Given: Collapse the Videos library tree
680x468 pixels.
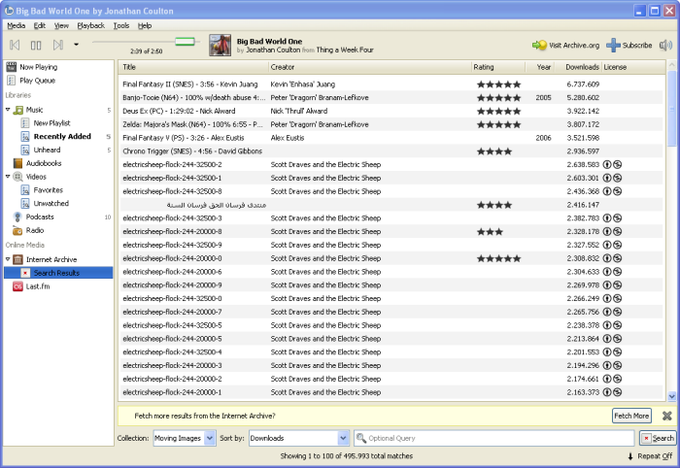Looking at the screenshot, I should (x=8, y=176).
